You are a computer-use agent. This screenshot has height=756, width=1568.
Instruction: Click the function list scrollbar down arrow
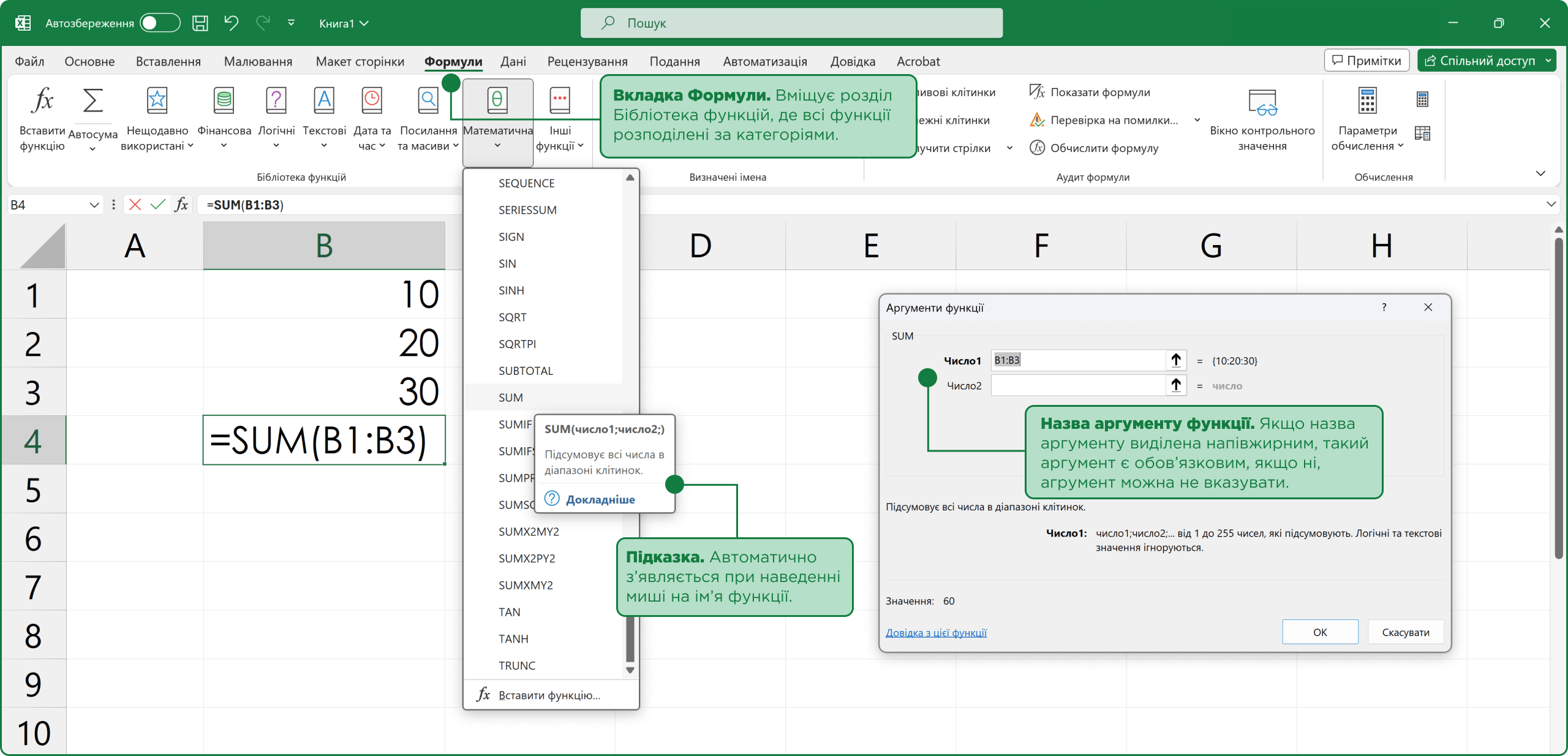pos(630,670)
